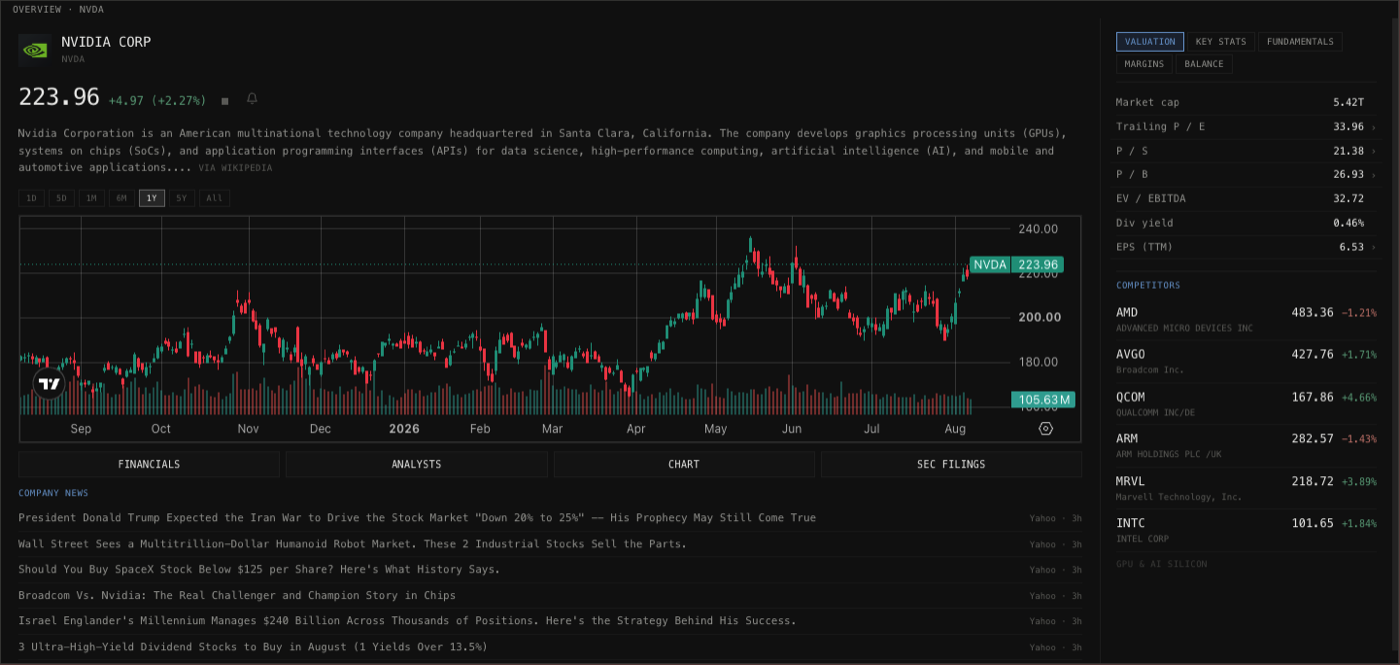Open INTC Intel competitor row

click(1246, 529)
